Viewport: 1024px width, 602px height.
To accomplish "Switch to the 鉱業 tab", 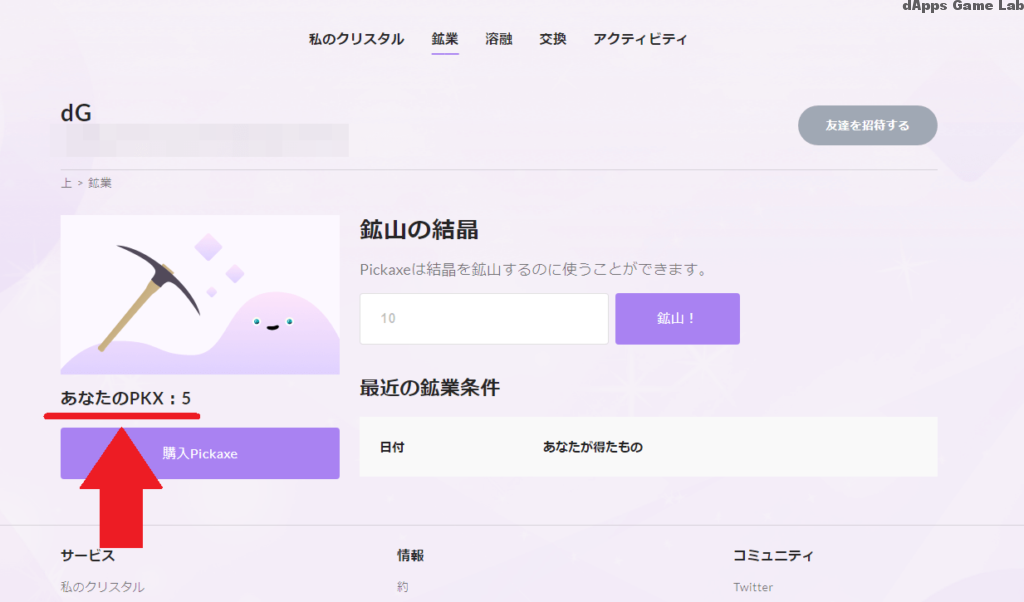I will 445,39.
